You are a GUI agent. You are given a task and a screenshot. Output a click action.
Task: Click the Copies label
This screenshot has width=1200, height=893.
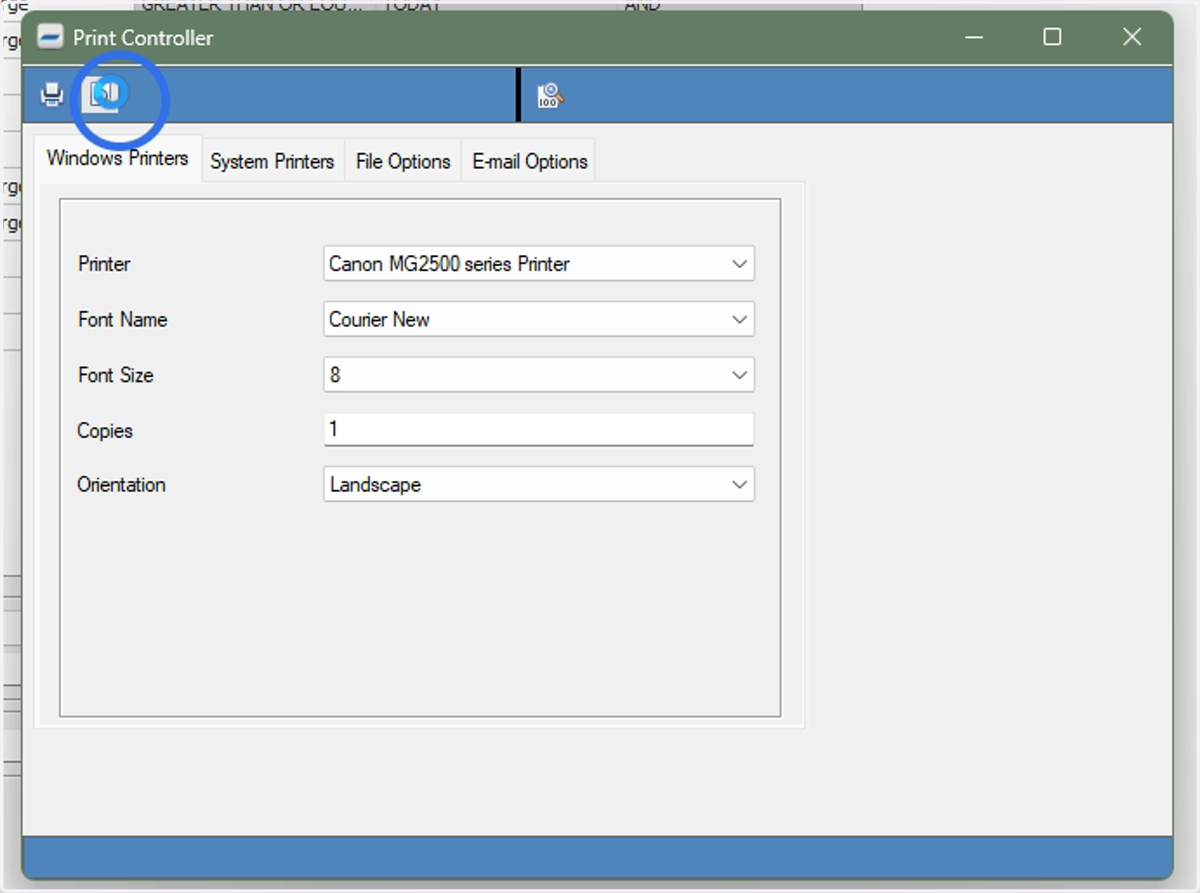(105, 431)
